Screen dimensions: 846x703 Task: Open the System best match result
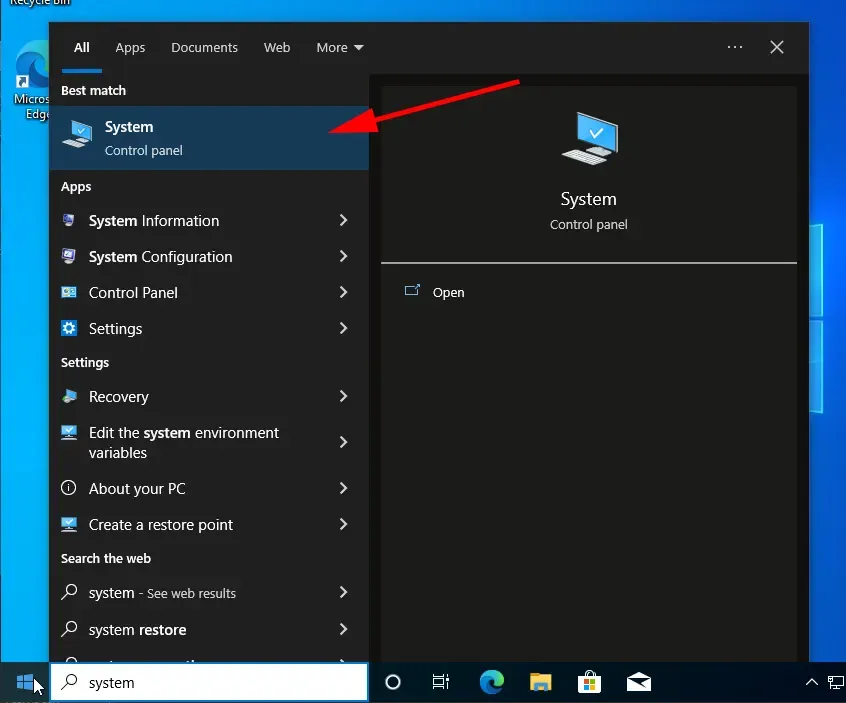click(209, 138)
